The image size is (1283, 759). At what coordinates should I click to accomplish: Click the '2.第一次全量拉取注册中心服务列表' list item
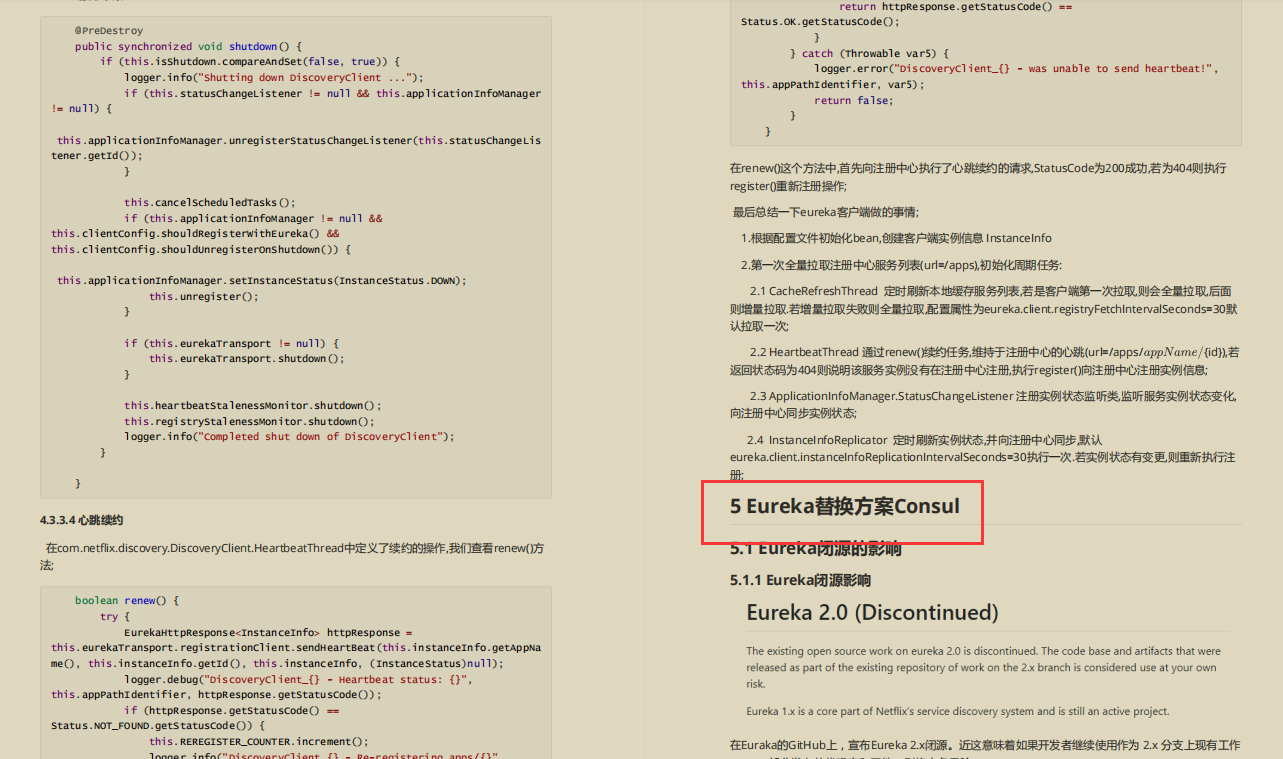point(901,265)
